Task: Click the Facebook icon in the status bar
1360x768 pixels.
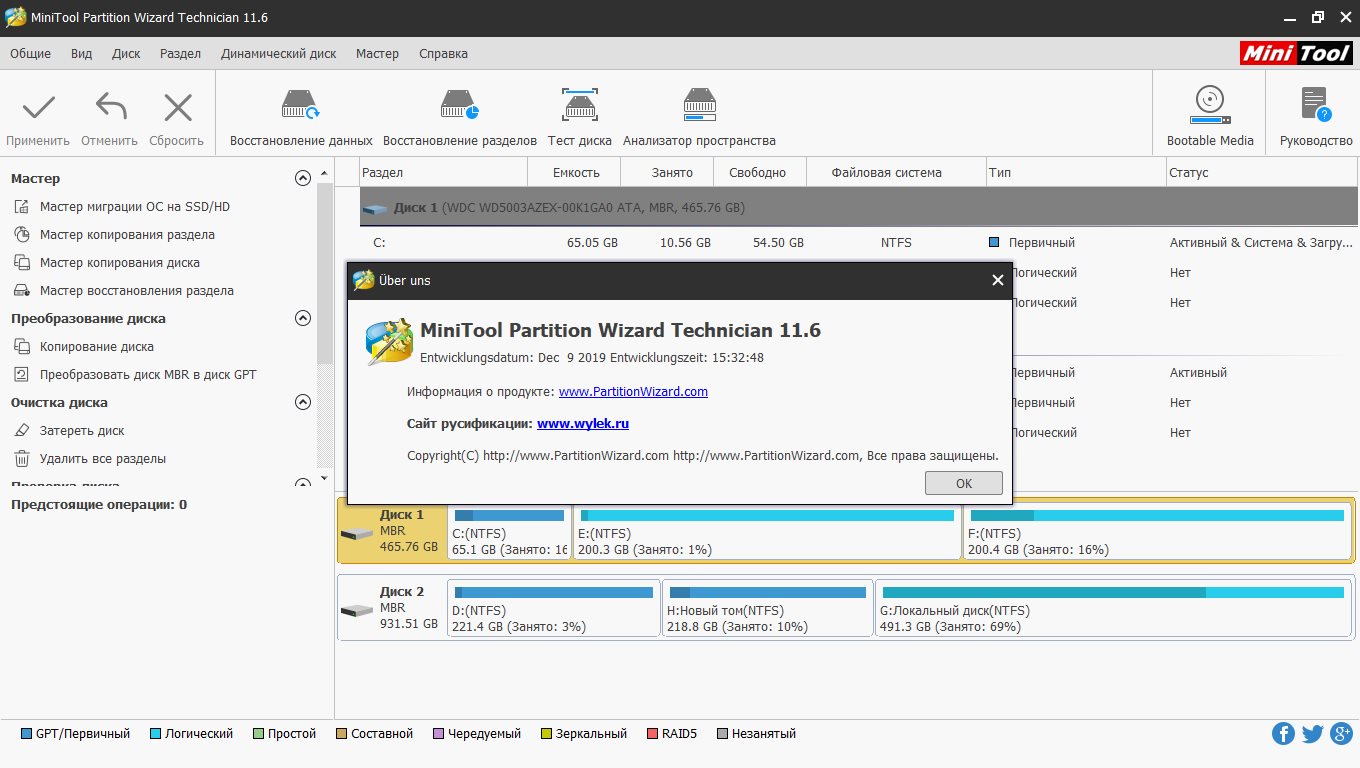Action: click(x=1283, y=734)
